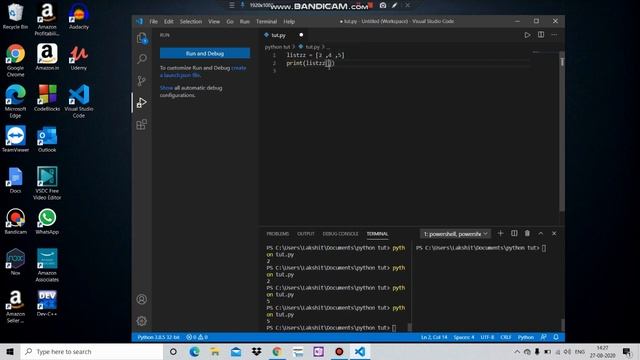Click the Bandicam pencil drawing icon
The image size is (640, 360).
[395, 5]
